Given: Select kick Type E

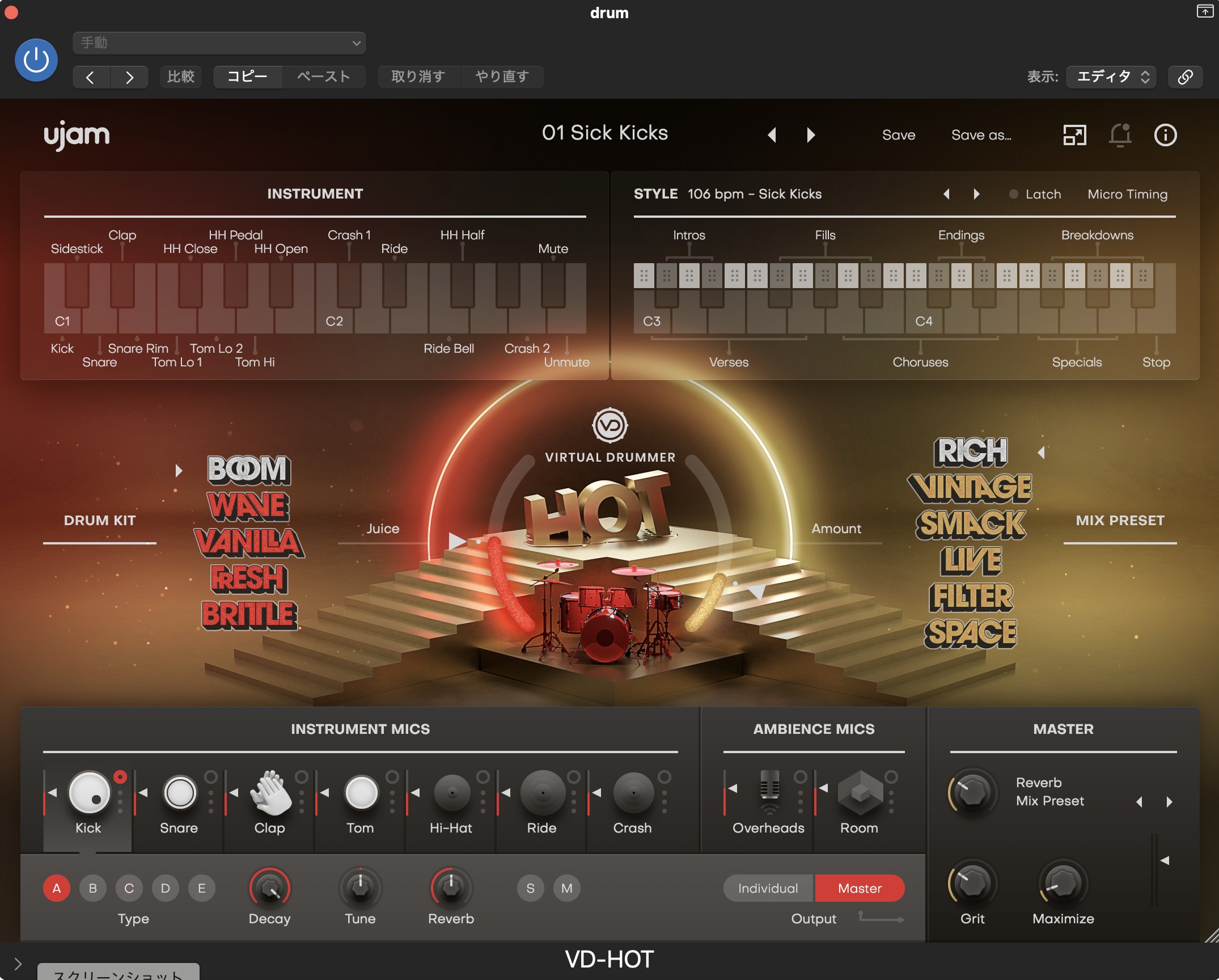Looking at the screenshot, I should [x=202, y=888].
